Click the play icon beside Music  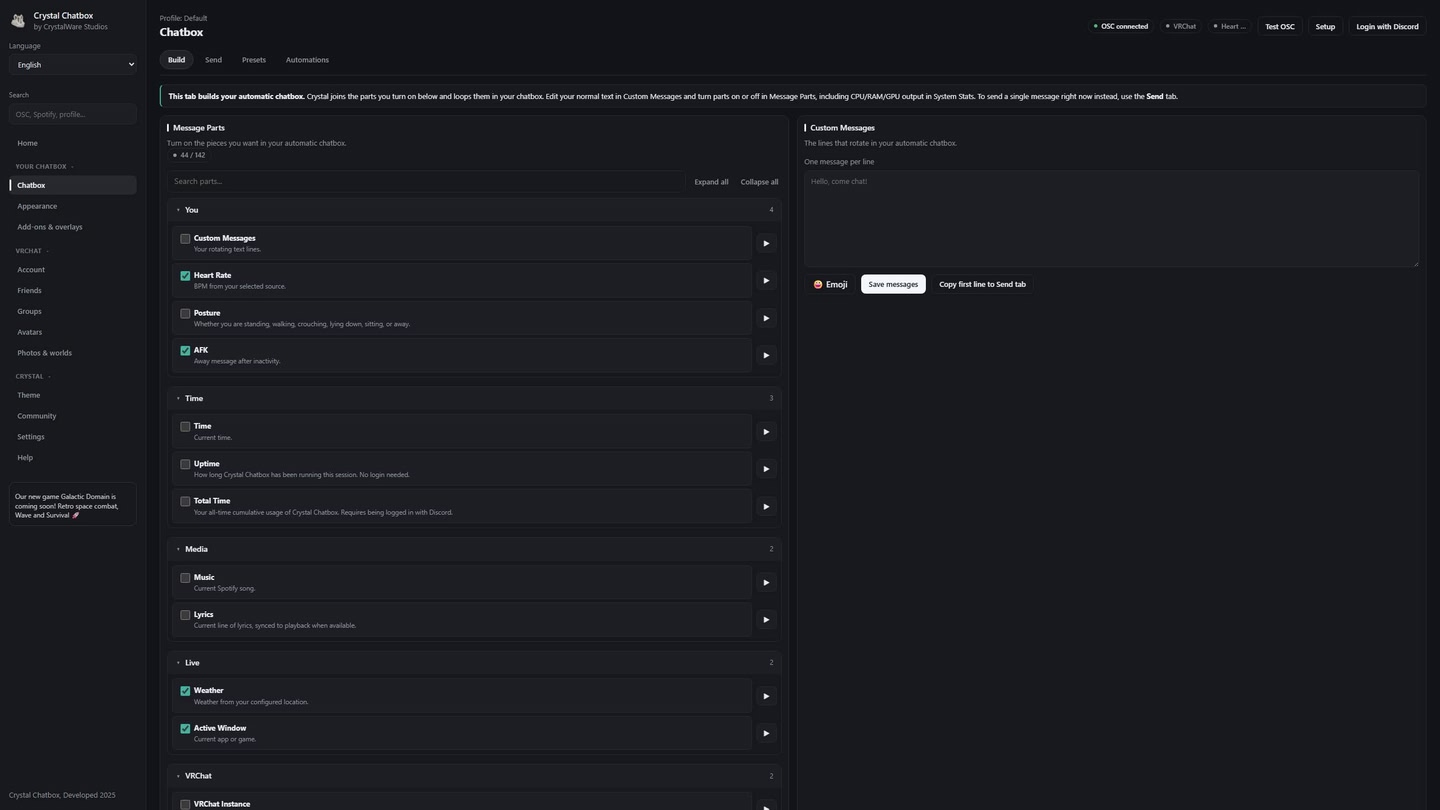click(x=766, y=583)
